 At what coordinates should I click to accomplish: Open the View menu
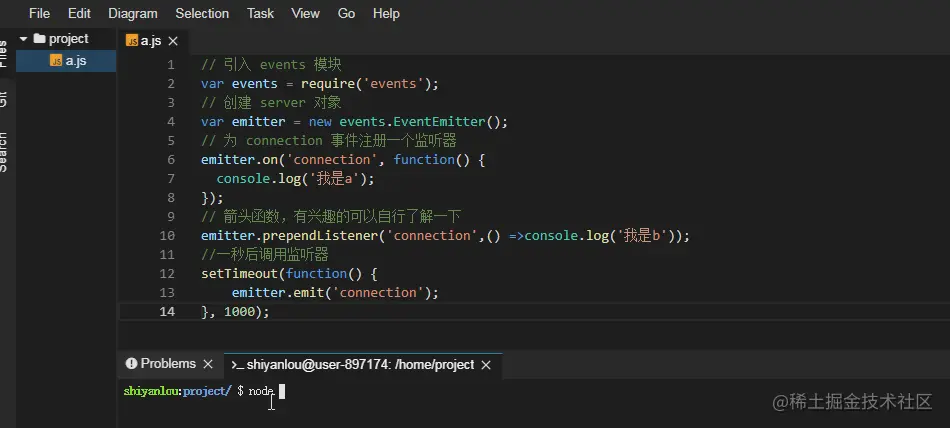point(305,13)
